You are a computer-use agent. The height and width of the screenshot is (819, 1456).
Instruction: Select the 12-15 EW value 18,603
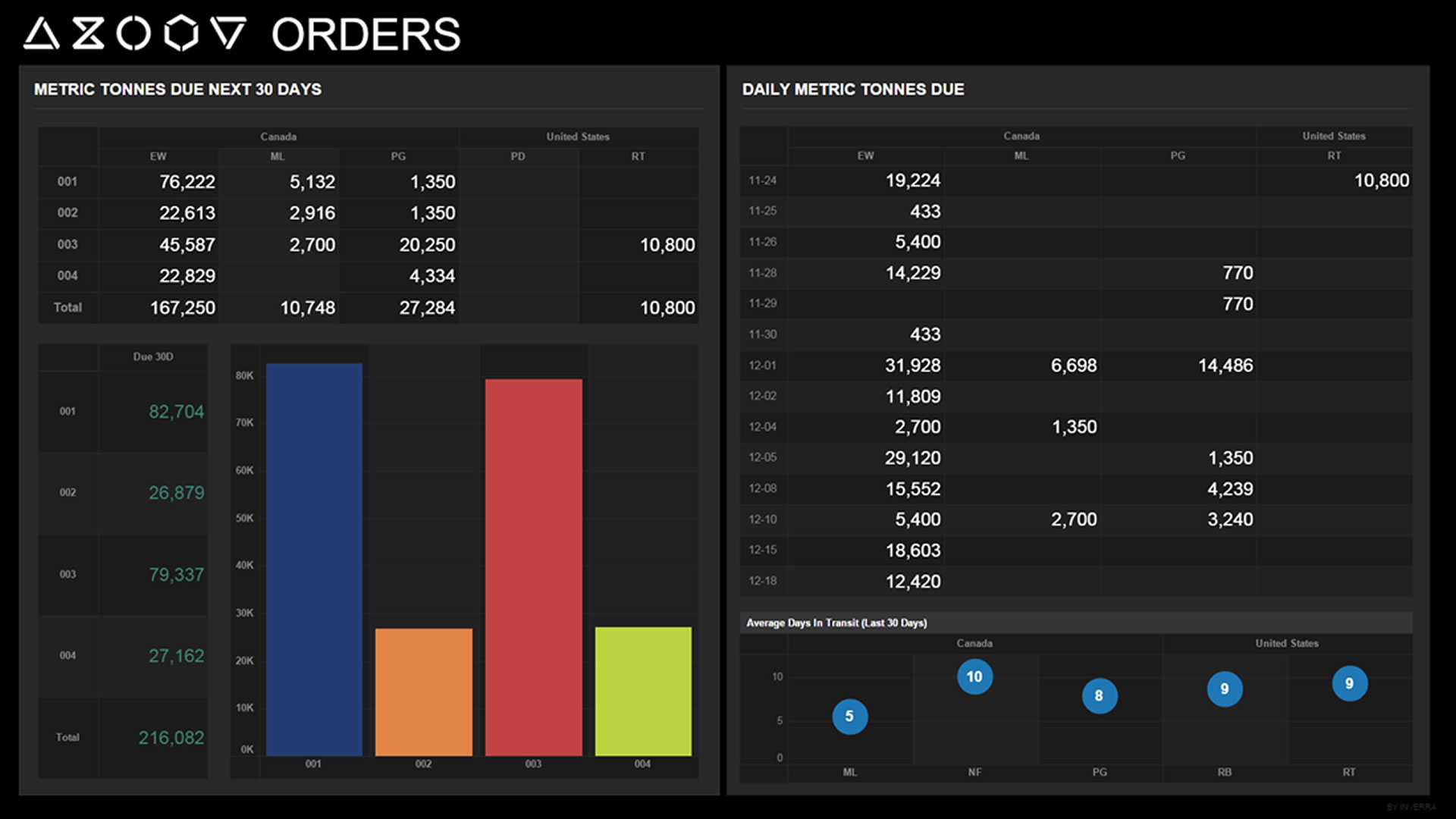tap(913, 551)
